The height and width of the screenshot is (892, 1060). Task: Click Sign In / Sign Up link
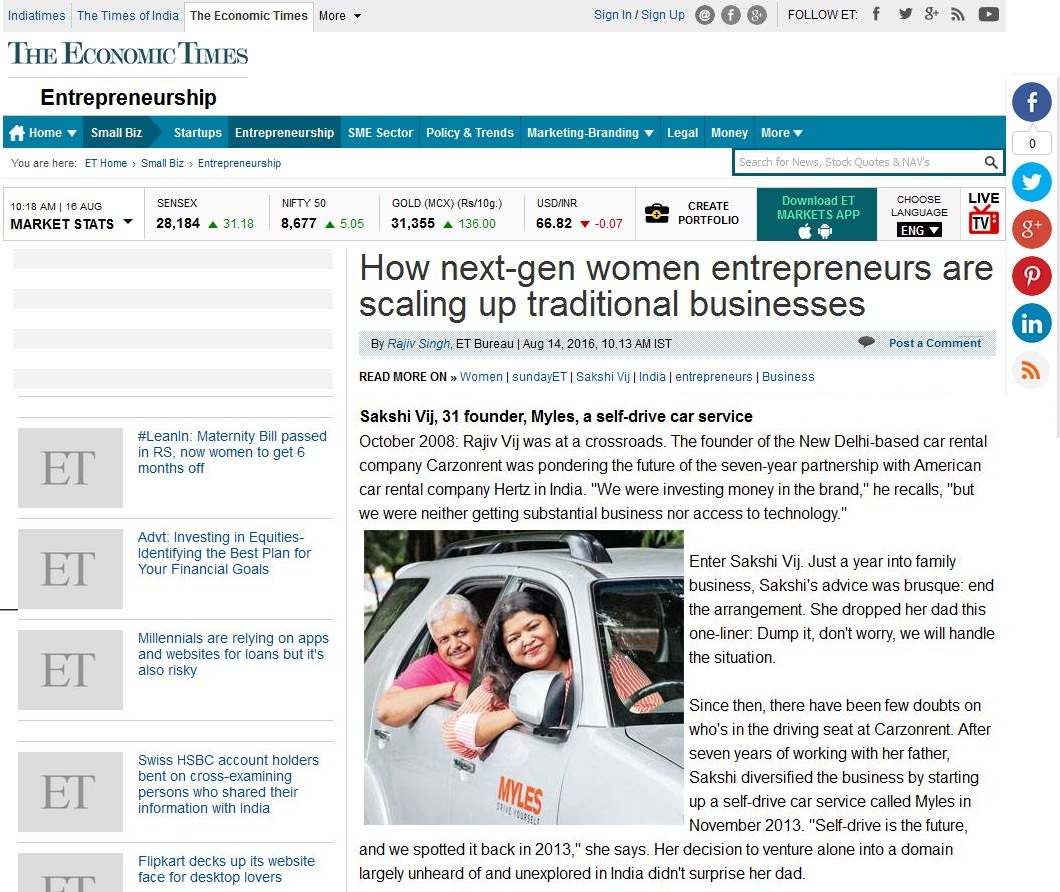point(639,15)
